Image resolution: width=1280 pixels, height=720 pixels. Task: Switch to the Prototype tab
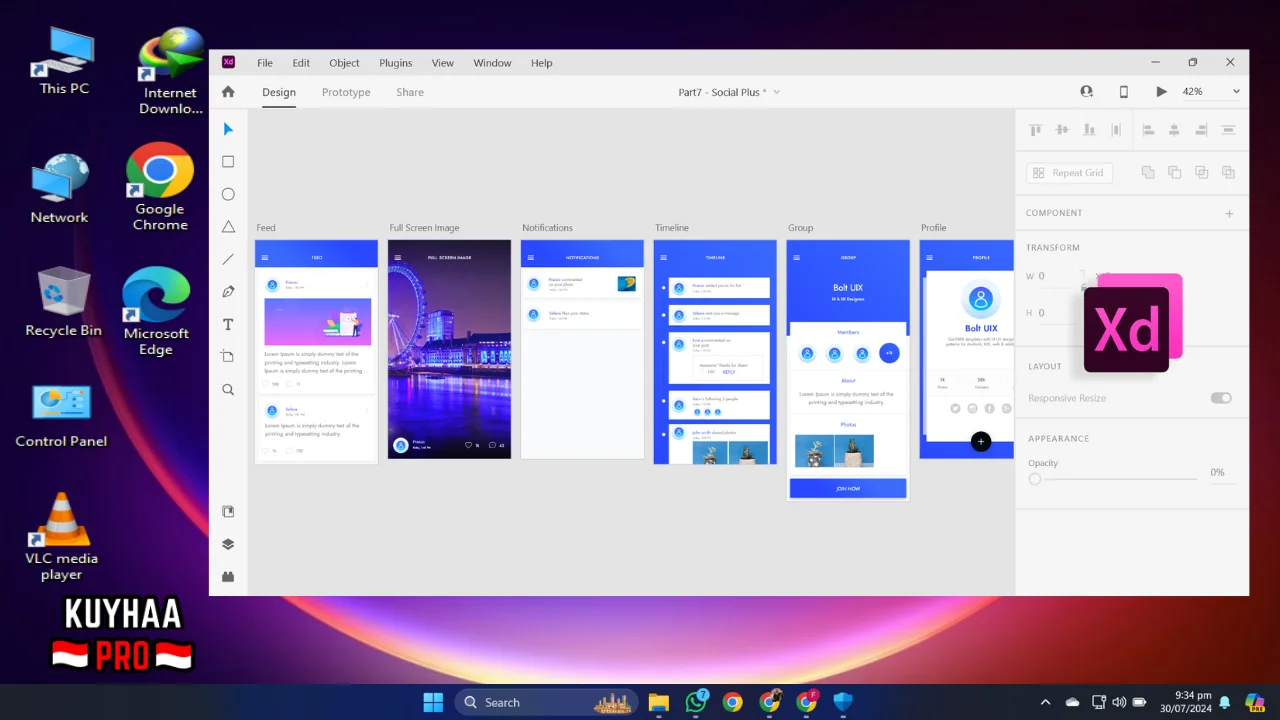(346, 92)
